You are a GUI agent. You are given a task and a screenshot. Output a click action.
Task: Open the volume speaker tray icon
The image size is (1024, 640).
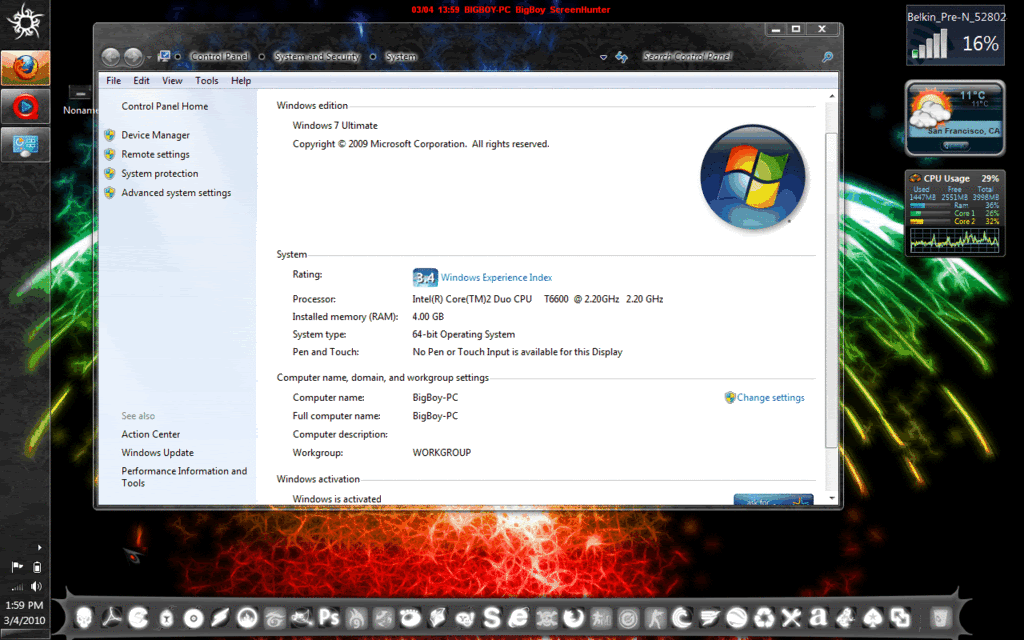click(x=37, y=586)
